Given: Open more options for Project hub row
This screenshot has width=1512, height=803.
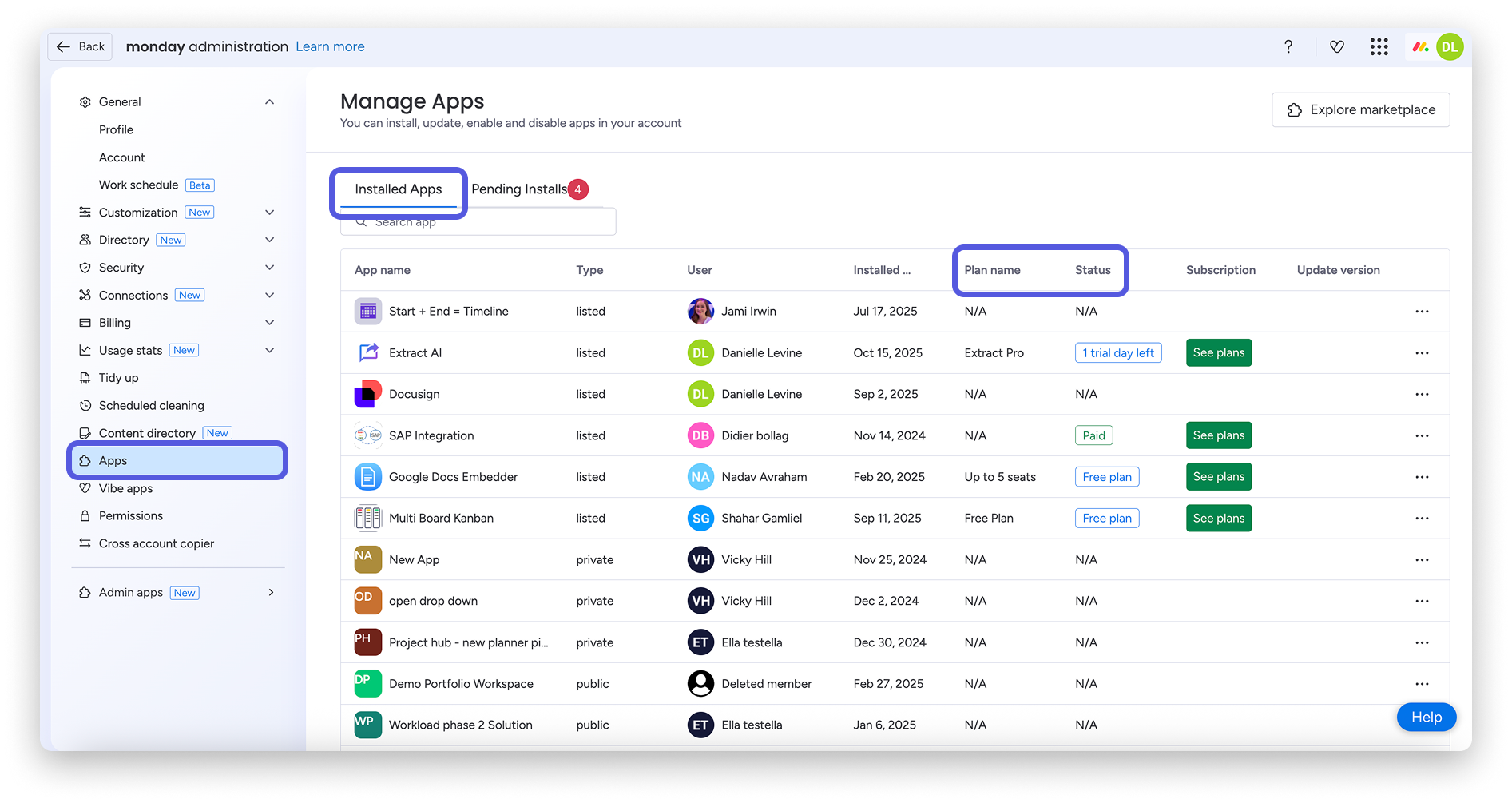Looking at the screenshot, I should coord(1422,642).
